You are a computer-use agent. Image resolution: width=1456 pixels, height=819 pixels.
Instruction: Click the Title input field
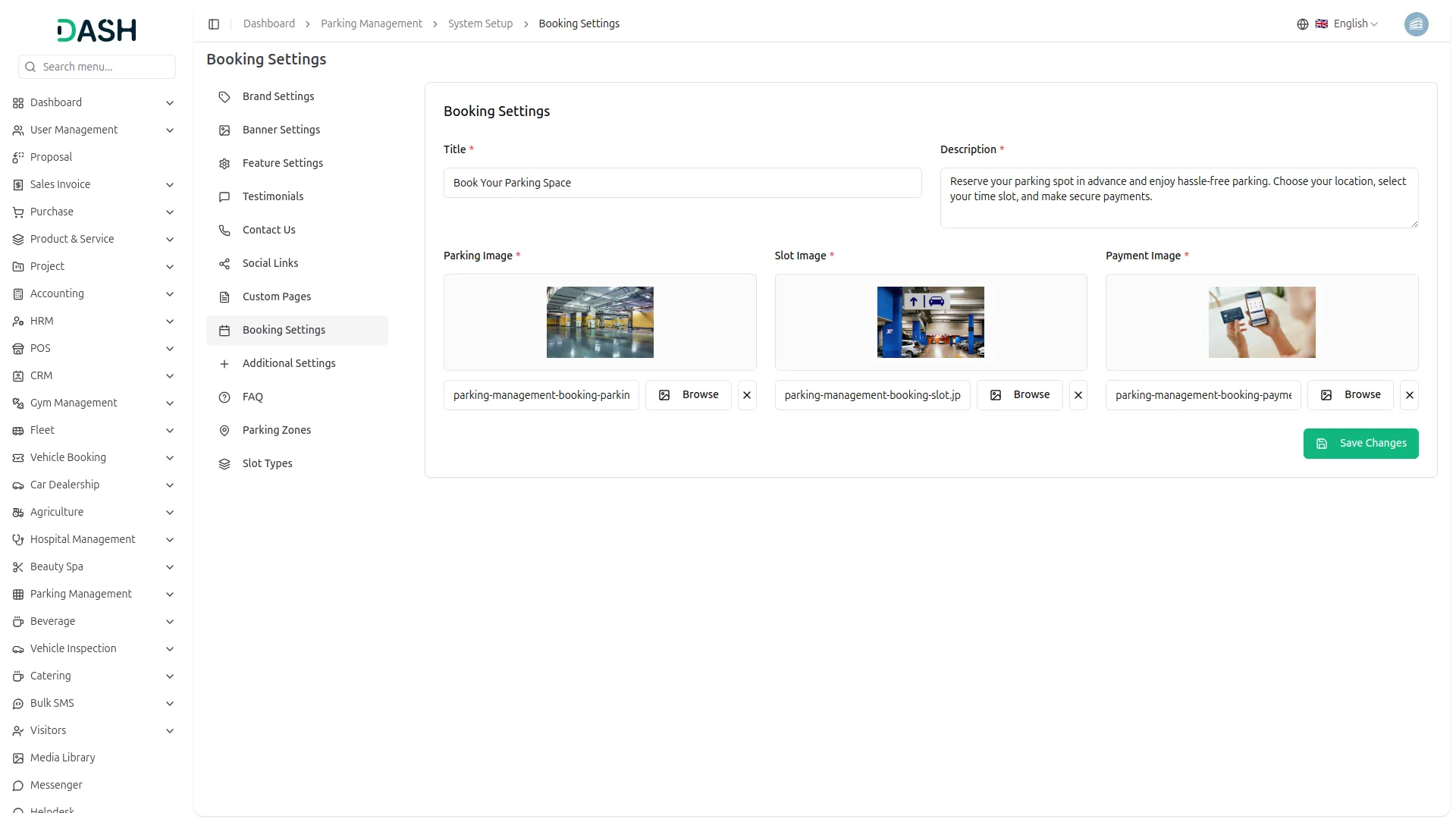(x=682, y=183)
